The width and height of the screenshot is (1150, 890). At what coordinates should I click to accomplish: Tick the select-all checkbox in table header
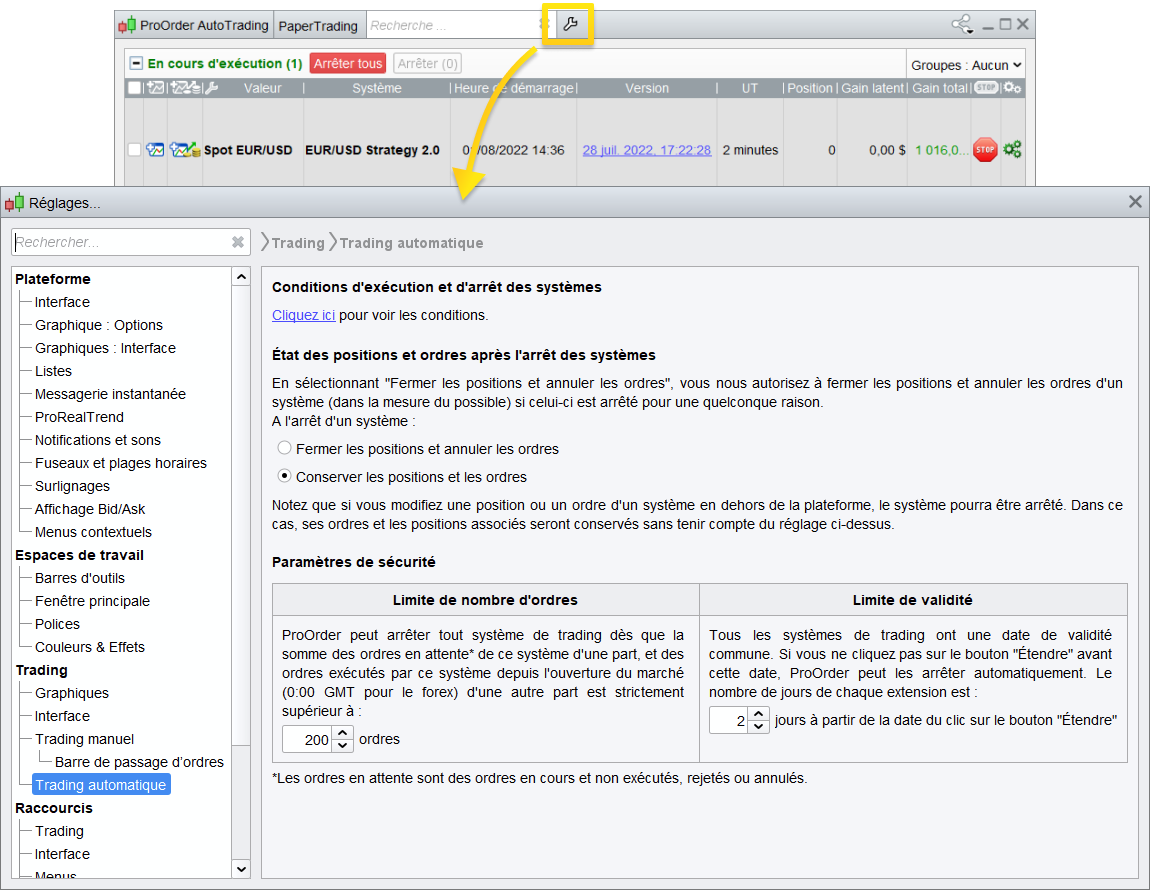tap(134, 88)
